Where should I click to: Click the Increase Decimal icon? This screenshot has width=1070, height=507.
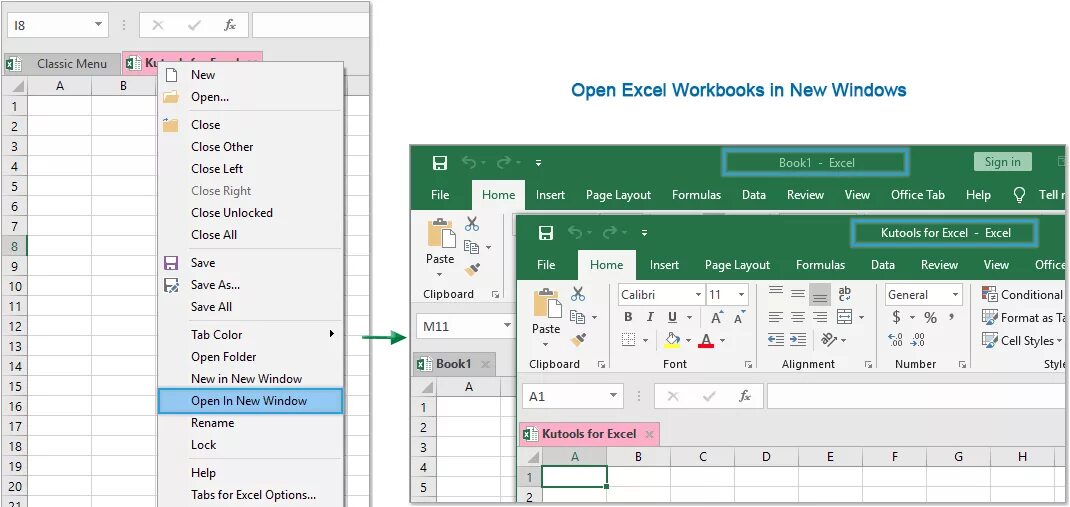tap(896, 340)
